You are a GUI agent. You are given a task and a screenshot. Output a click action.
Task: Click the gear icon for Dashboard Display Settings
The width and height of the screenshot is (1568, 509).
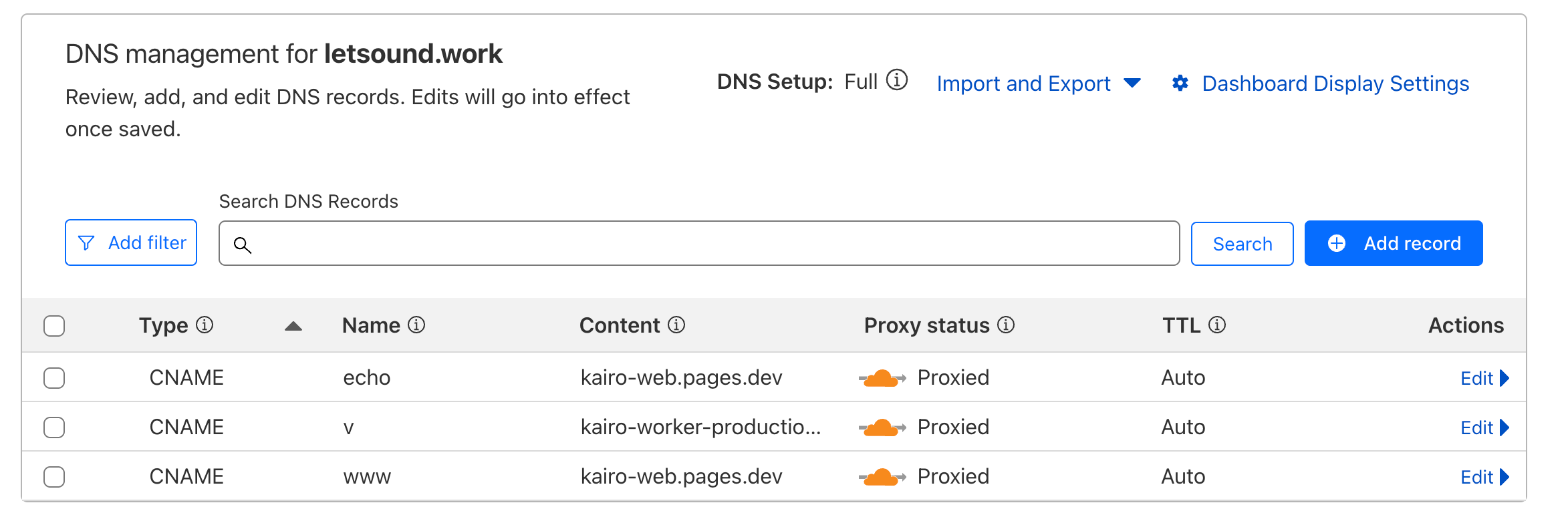pos(1180,83)
